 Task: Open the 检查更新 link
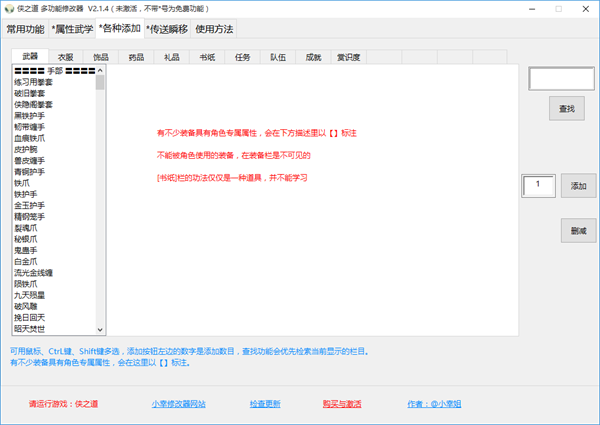(265, 404)
